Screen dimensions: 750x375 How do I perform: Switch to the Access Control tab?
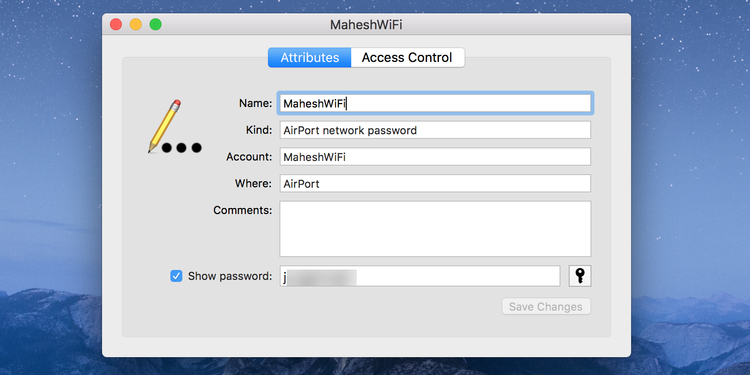click(x=407, y=57)
